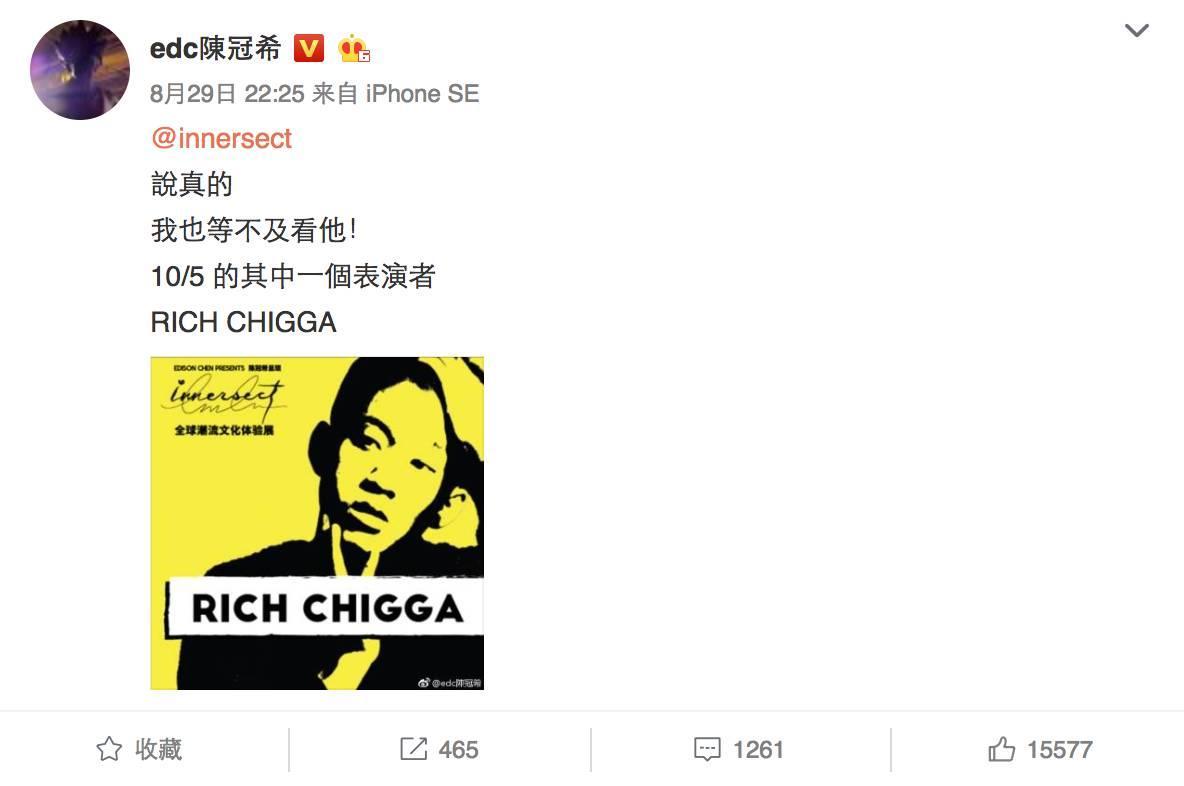Open the @innersect mention link

pyautogui.click(x=221, y=138)
